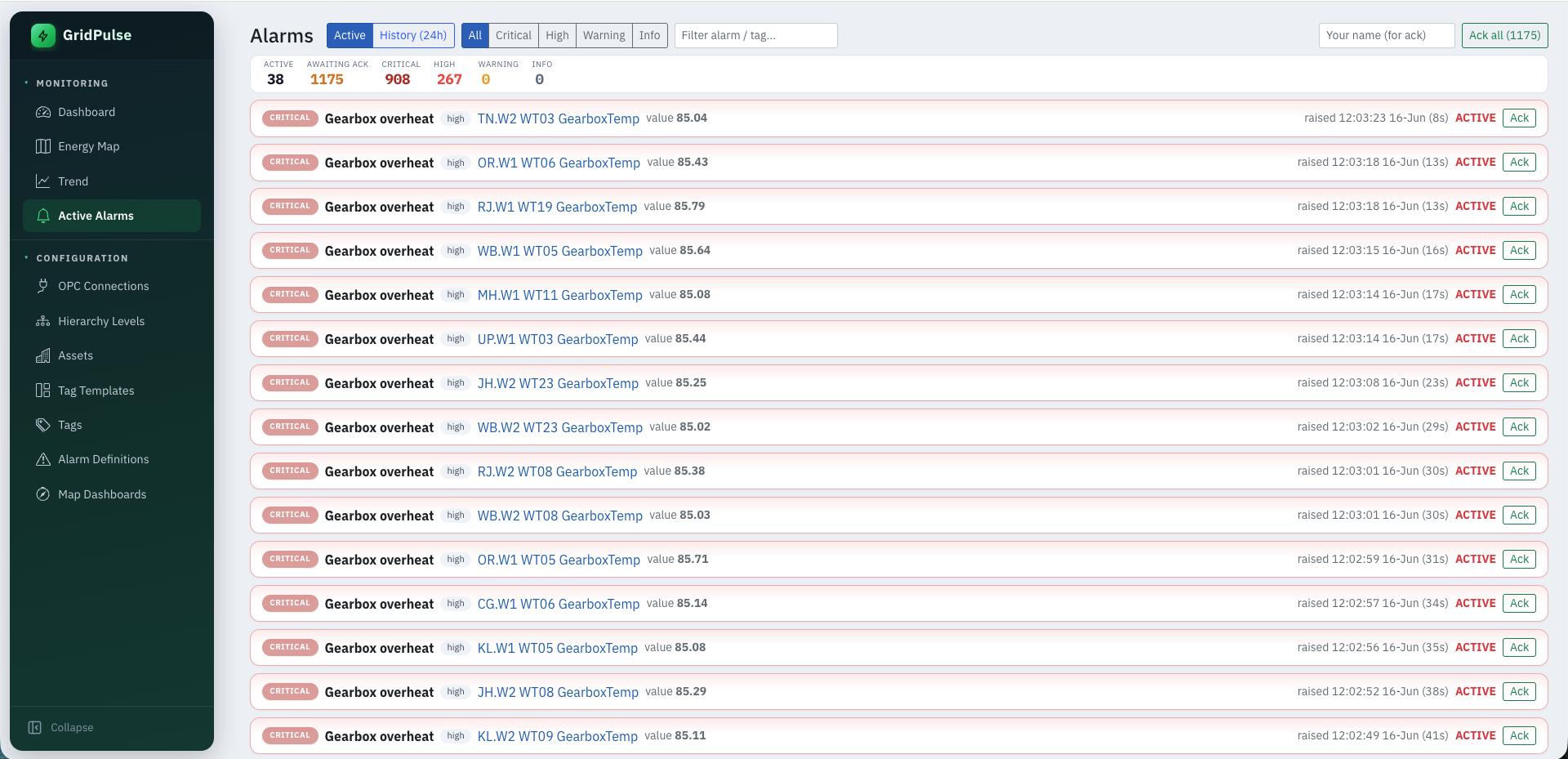This screenshot has width=1568, height=759.
Task: Select the All severity filter
Action: 475,35
